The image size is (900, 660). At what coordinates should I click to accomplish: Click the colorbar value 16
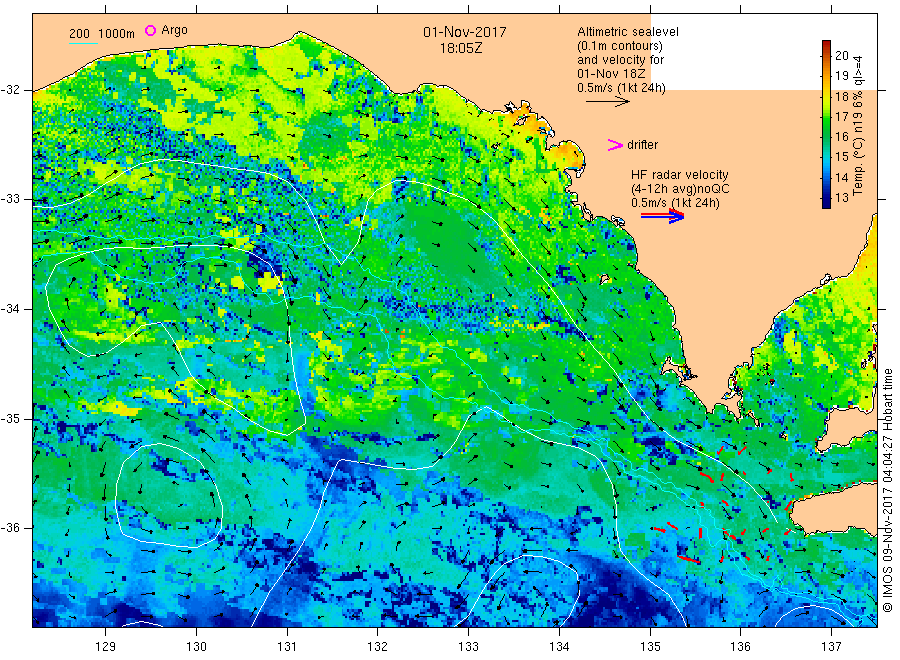841,137
